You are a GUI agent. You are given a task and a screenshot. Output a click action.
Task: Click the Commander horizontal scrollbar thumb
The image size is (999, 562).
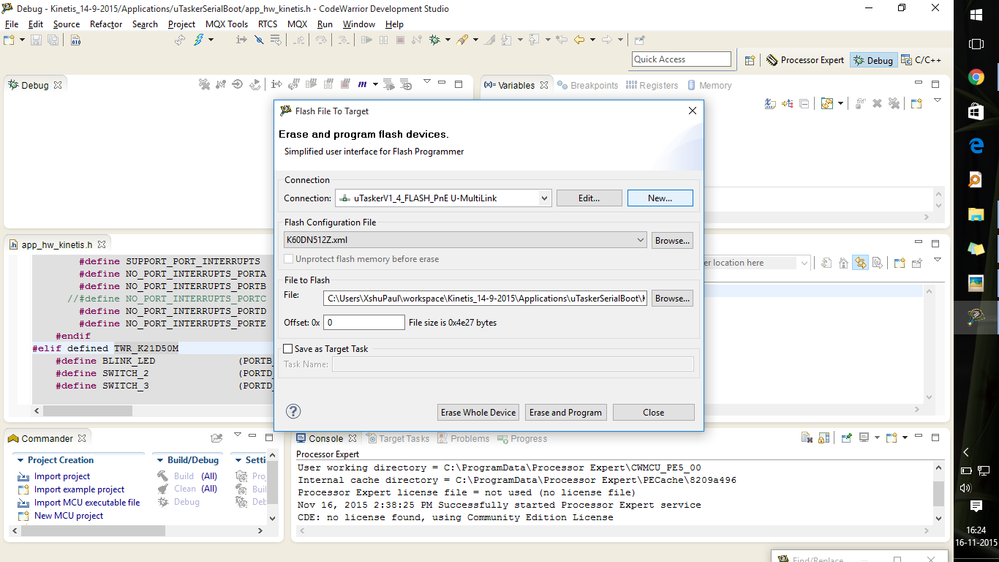[x=93, y=530]
